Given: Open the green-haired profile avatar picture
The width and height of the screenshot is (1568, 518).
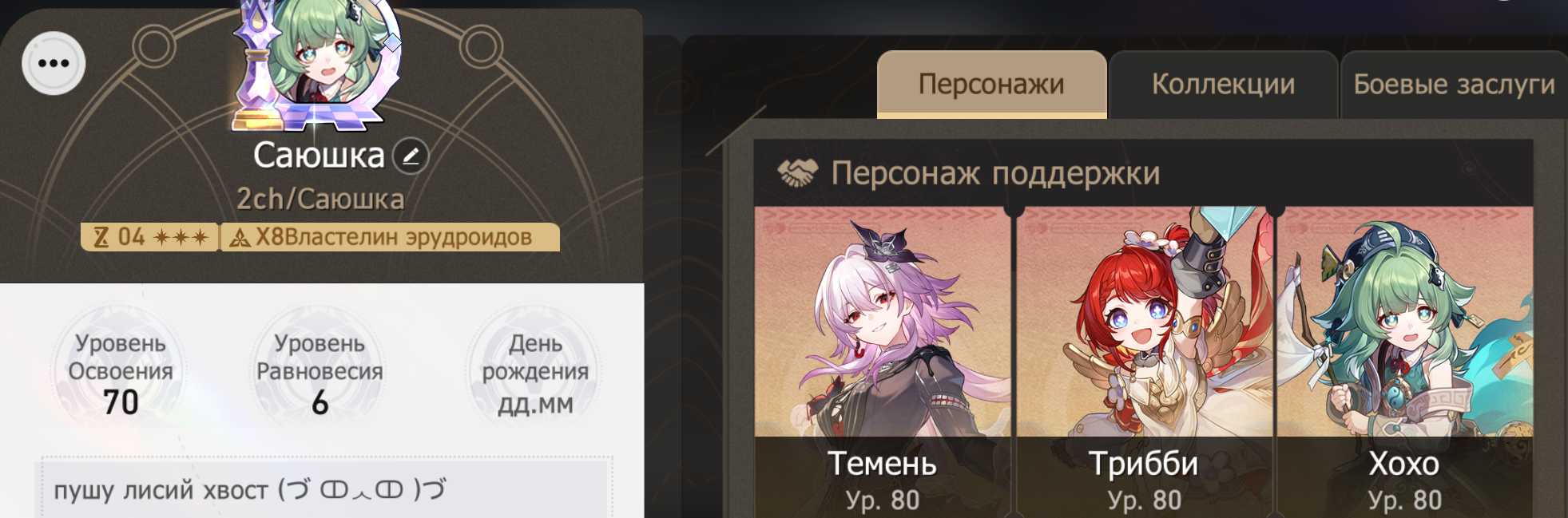Looking at the screenshot, I should pos(332,56).
